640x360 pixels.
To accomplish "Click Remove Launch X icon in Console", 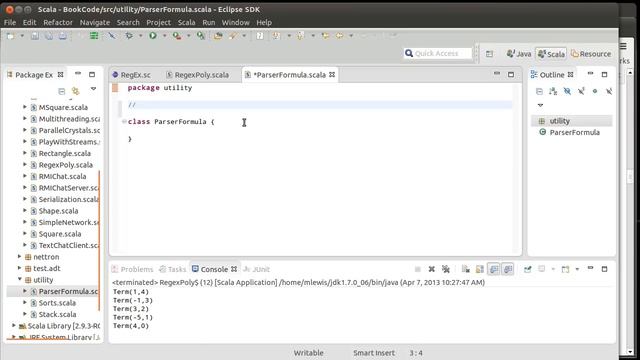I will pos(431,269).
